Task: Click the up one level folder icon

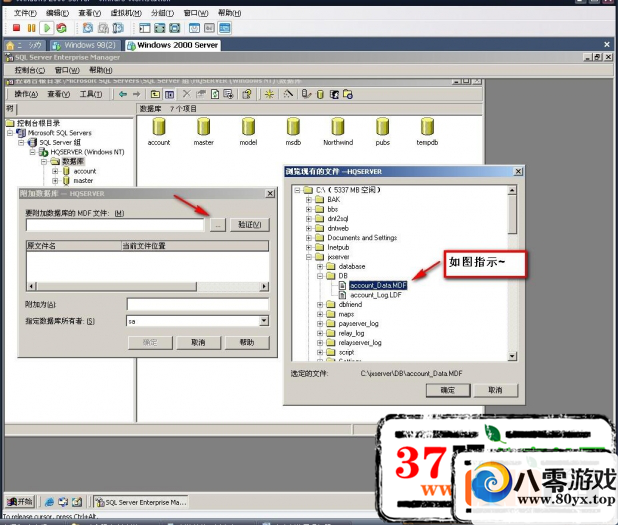Action: pos(155,94)
